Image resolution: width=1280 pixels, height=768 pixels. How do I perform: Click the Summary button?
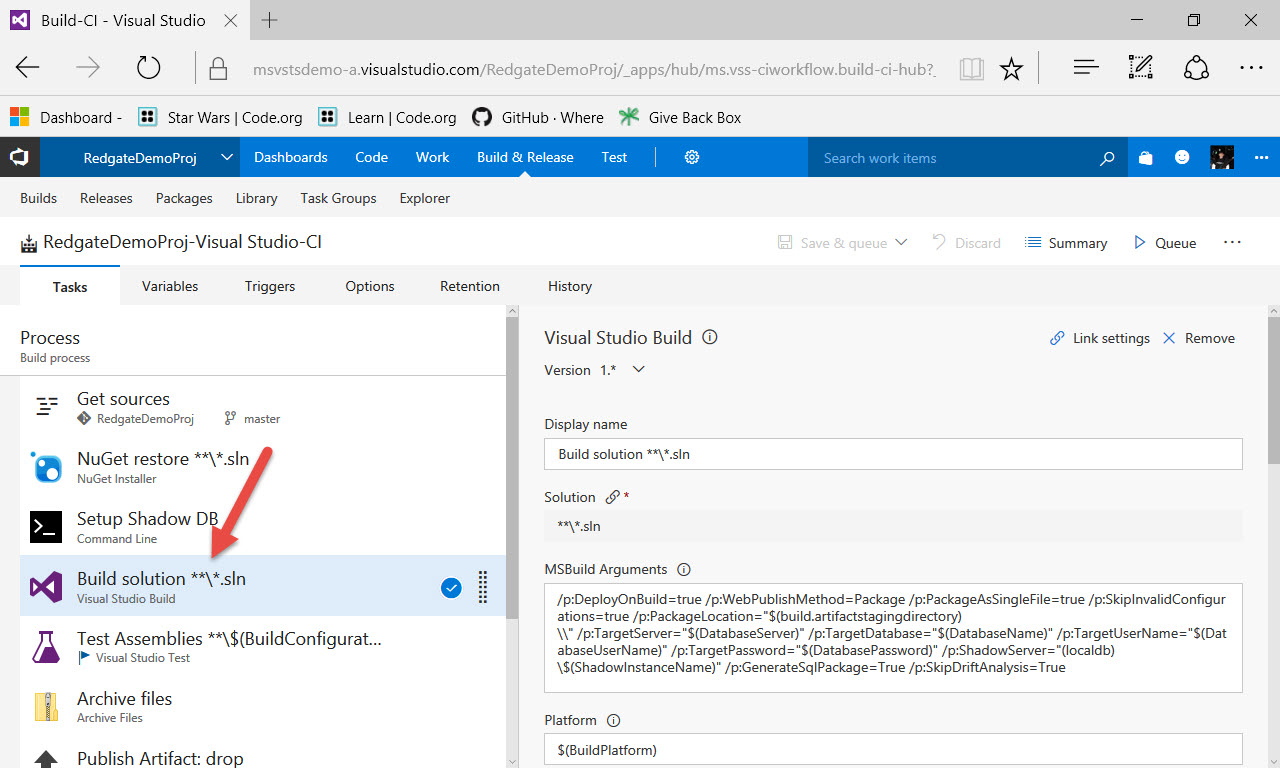(x=1066, y=242)
